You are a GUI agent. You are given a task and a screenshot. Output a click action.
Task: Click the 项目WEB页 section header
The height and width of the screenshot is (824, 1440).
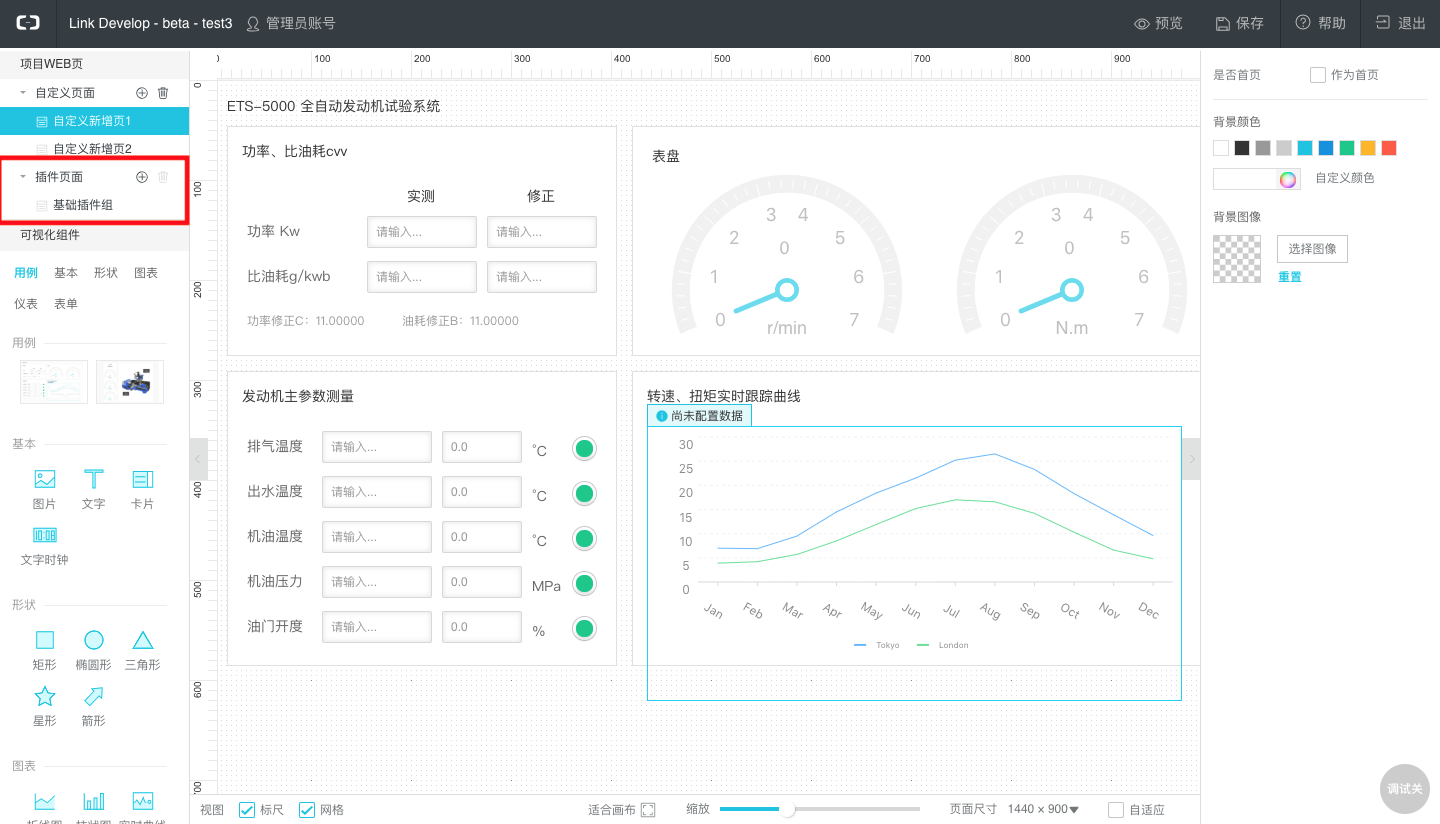click(x=94, y=64)
